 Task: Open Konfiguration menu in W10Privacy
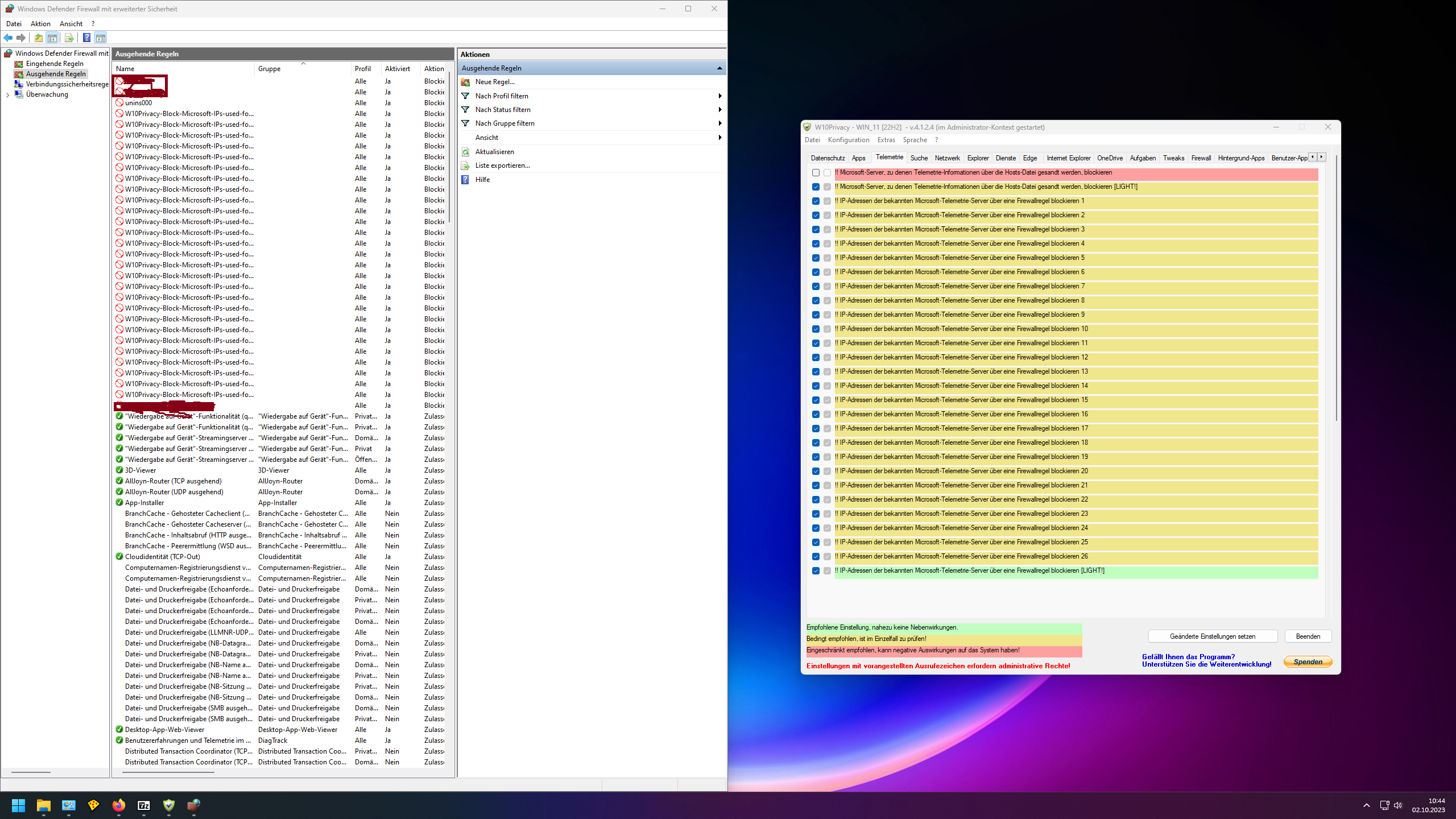(x=849, y=140)
